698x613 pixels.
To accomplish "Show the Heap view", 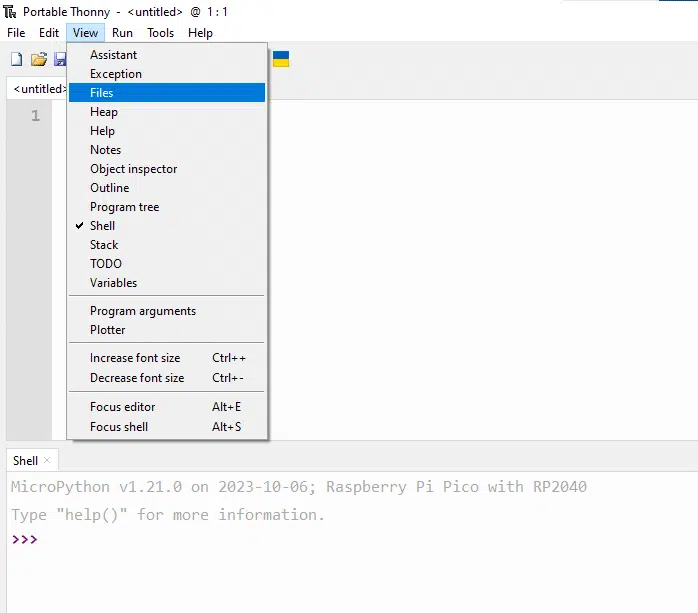I will (167, 112).
